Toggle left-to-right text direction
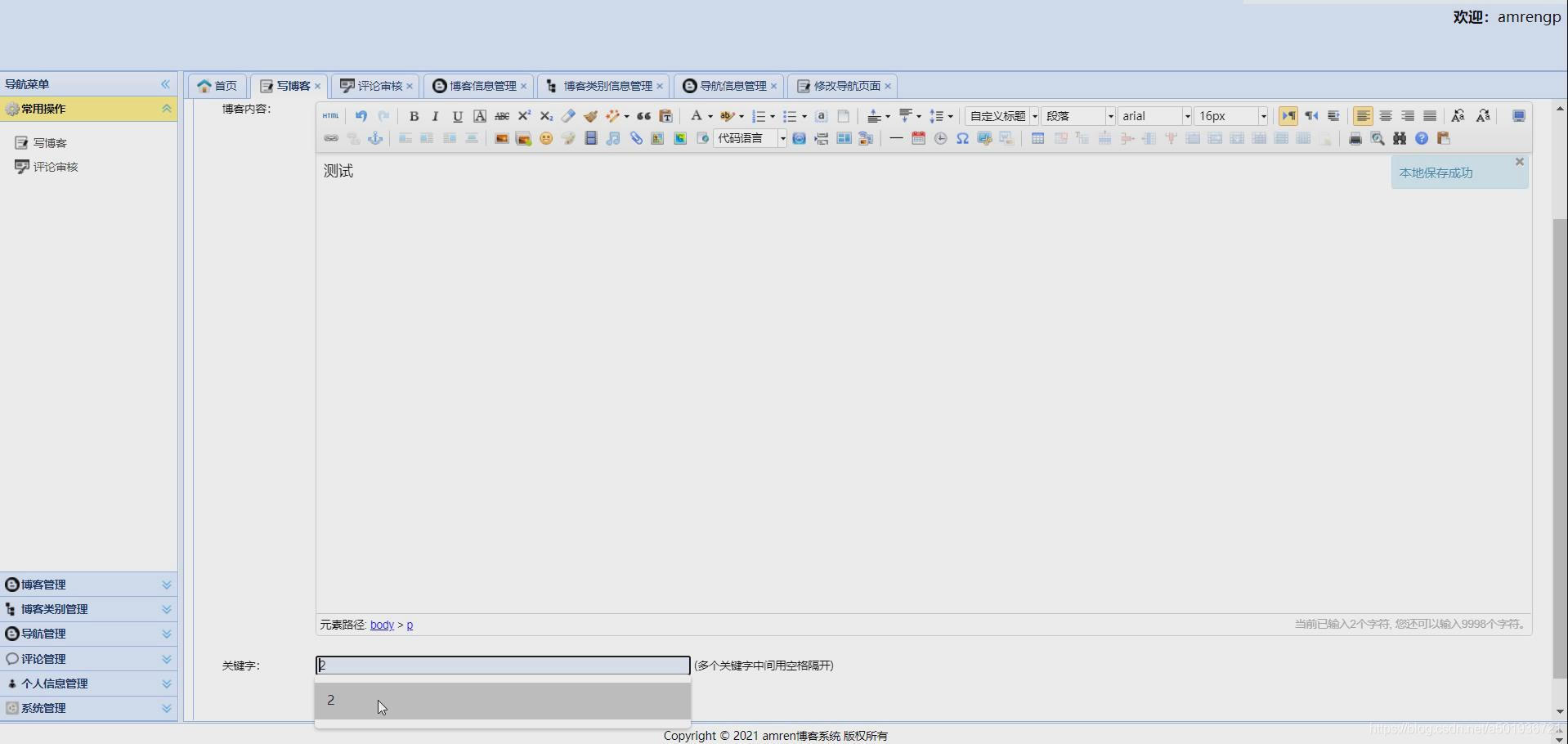This screenshot has width=1568, height=744. [x=1288, y=116]
